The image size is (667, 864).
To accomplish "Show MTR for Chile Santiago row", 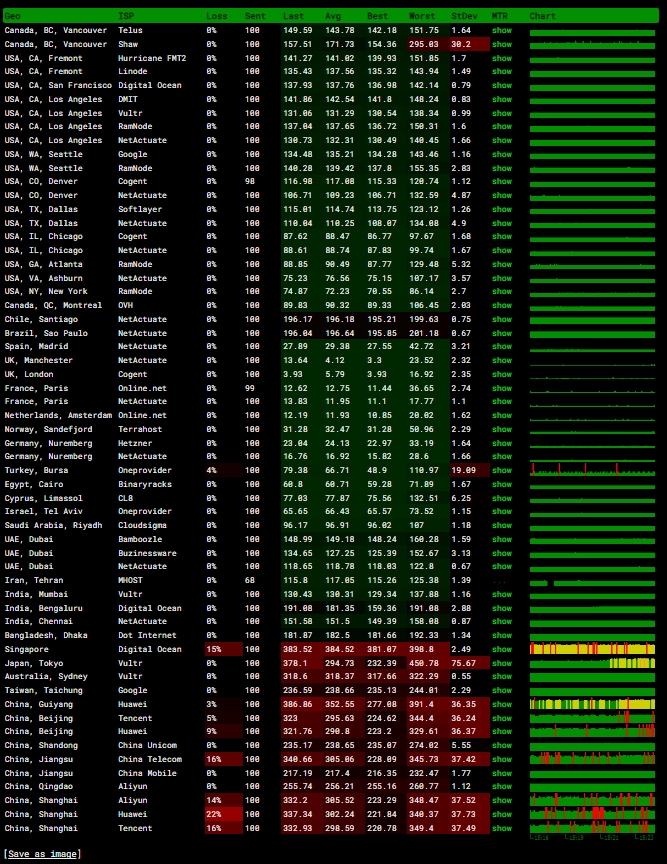I will [502, 319].
